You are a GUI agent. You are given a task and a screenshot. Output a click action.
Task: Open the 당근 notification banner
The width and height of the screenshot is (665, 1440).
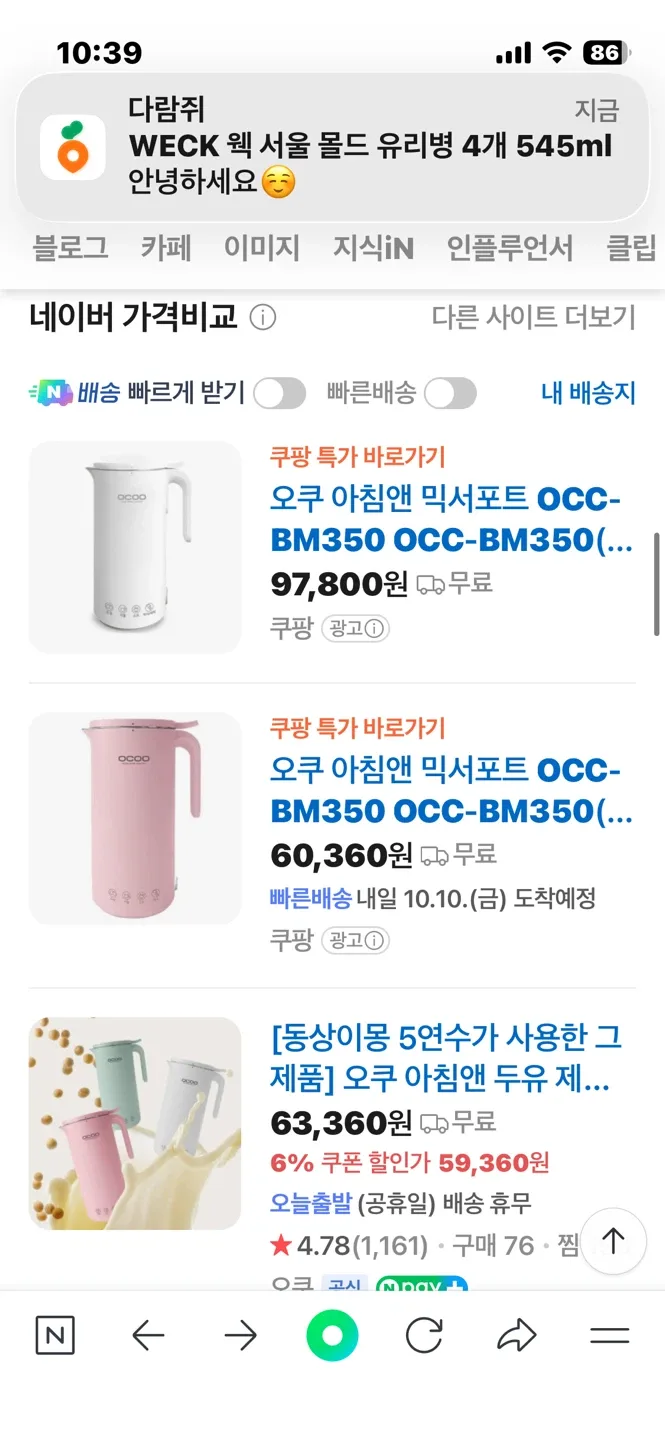[x=332, y=146]
